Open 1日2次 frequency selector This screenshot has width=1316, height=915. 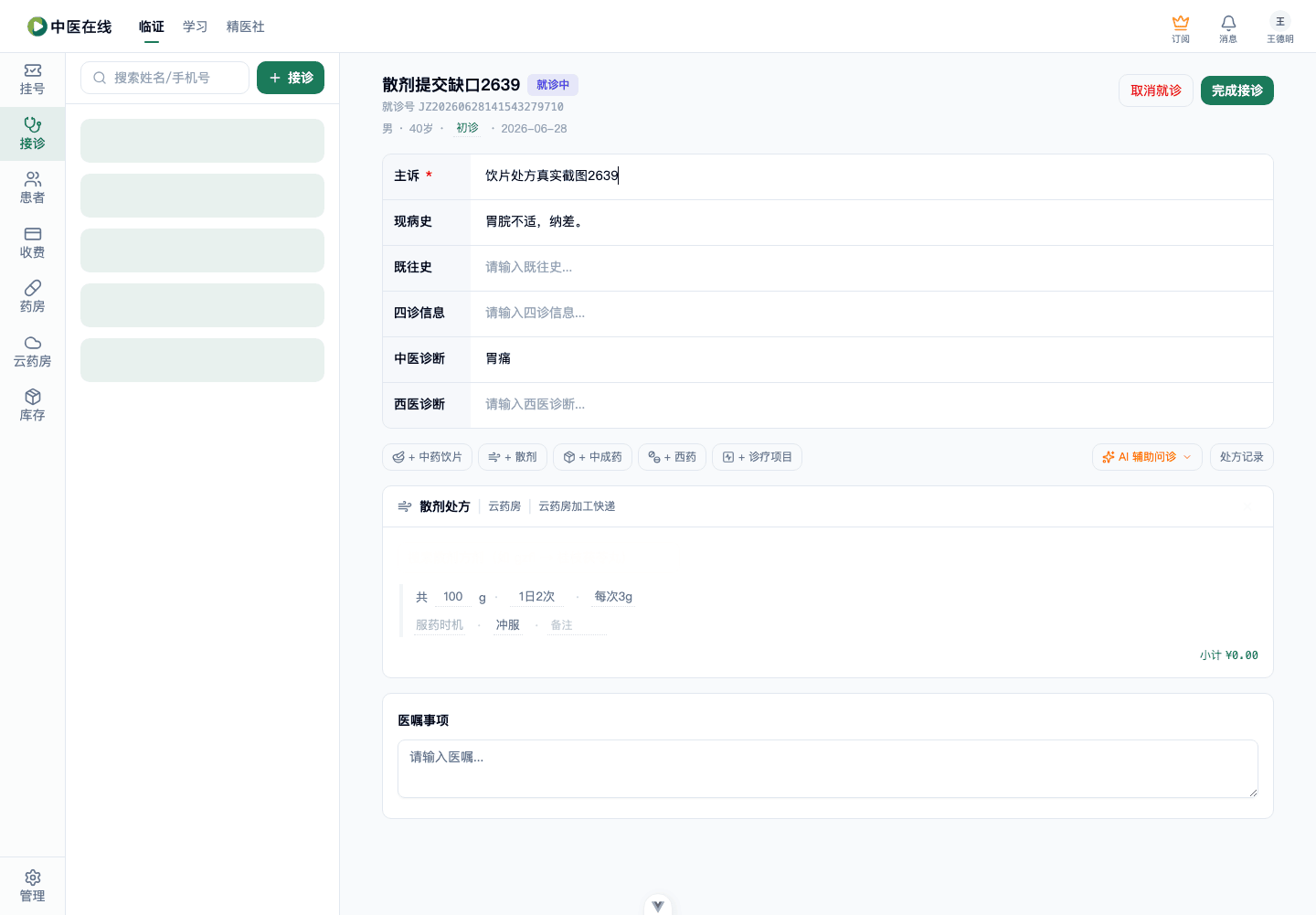coord(536,597)
